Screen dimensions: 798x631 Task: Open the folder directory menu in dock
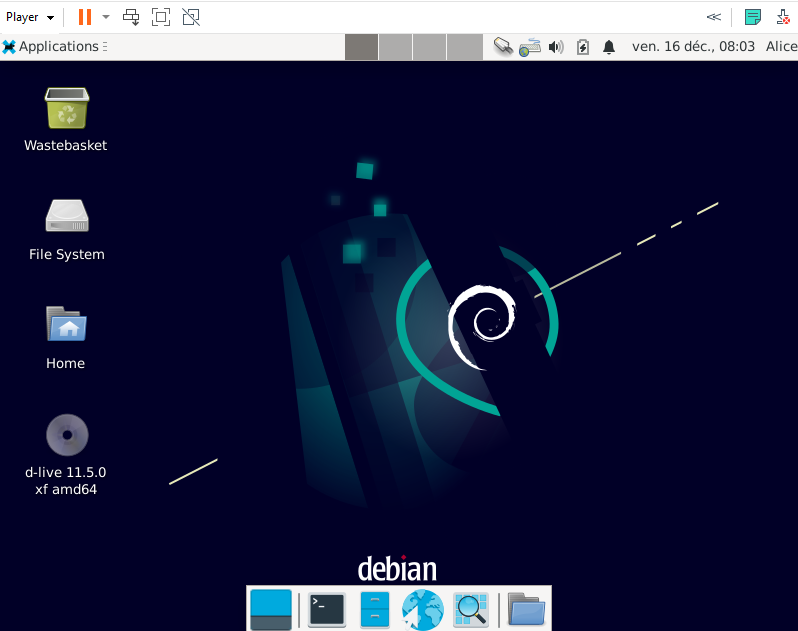click(x=526, y=608)
